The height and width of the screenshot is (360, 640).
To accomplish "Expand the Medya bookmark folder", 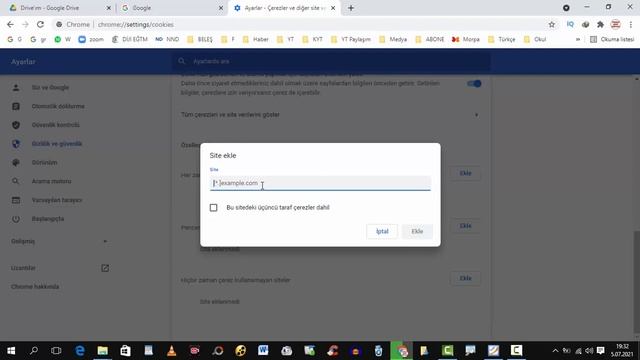I will coord(393,39).
